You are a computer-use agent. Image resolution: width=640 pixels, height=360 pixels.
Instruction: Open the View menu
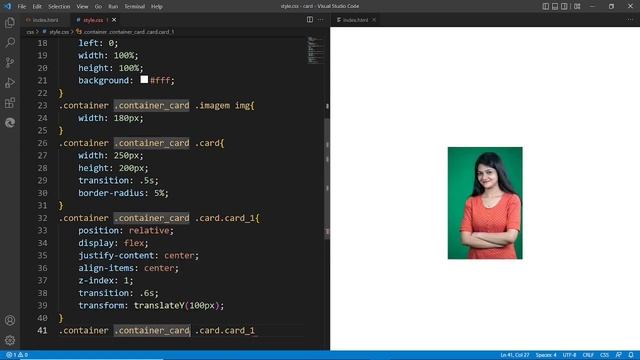pyautogui.click(x=82, y=7)
